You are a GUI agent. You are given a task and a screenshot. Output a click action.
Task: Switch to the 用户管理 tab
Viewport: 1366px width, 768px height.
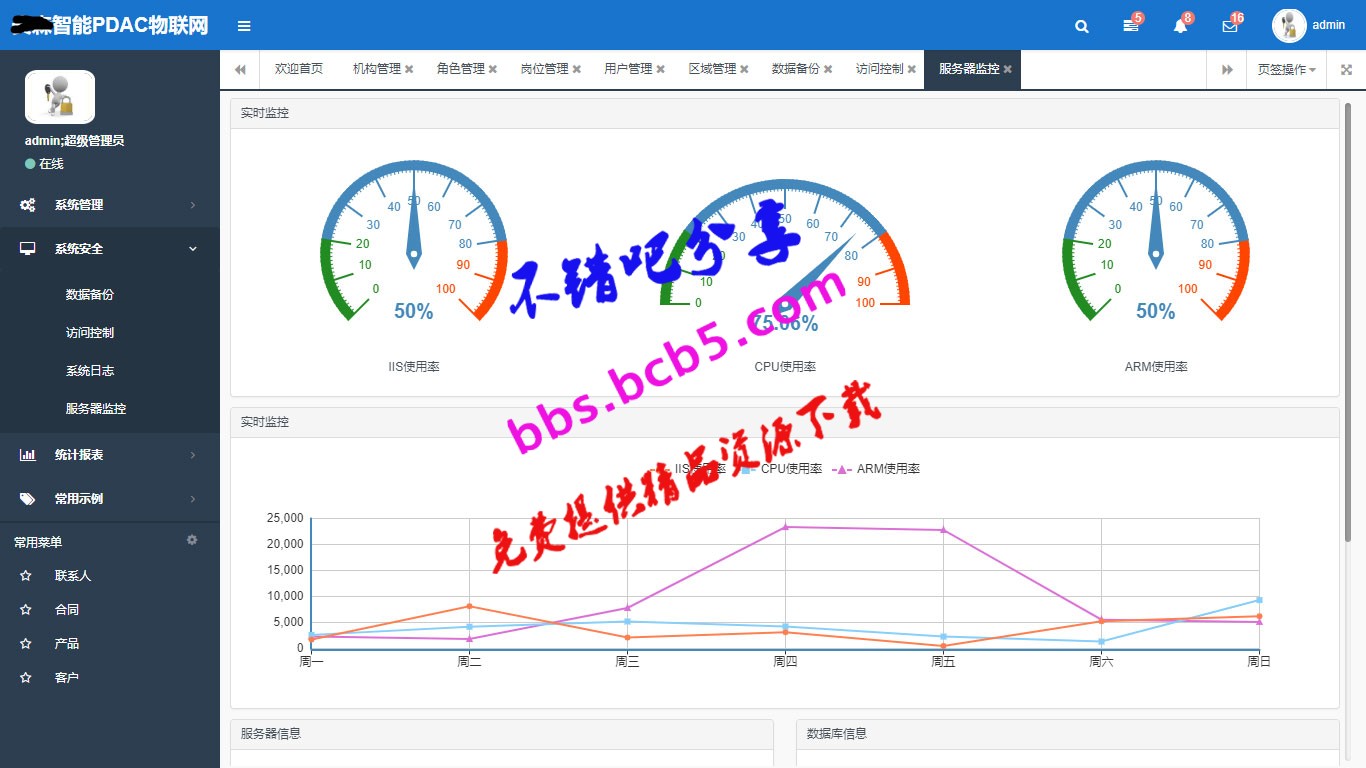pos(628,69)
